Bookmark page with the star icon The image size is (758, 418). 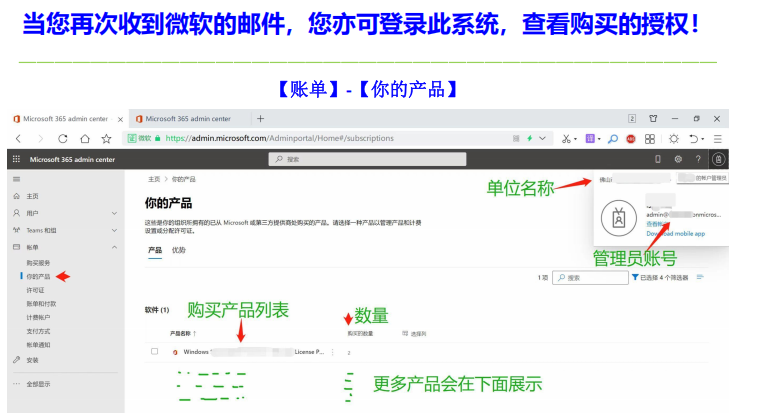click(106, 139)
